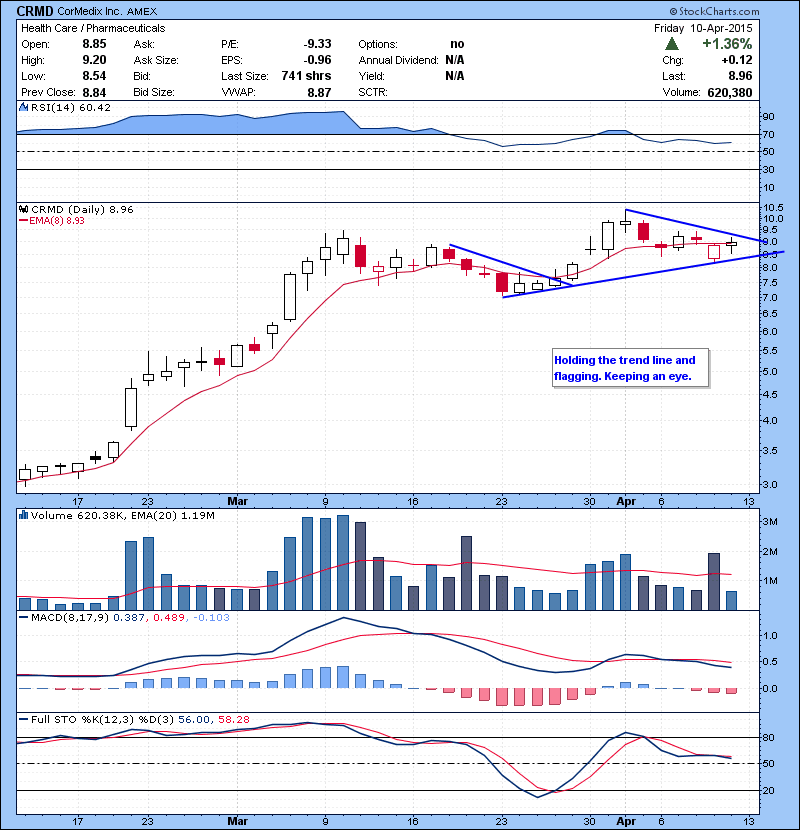800x830 pixels.
Task: Click the MACD 1.0 axis label
Action: click(x=771, y=635)
